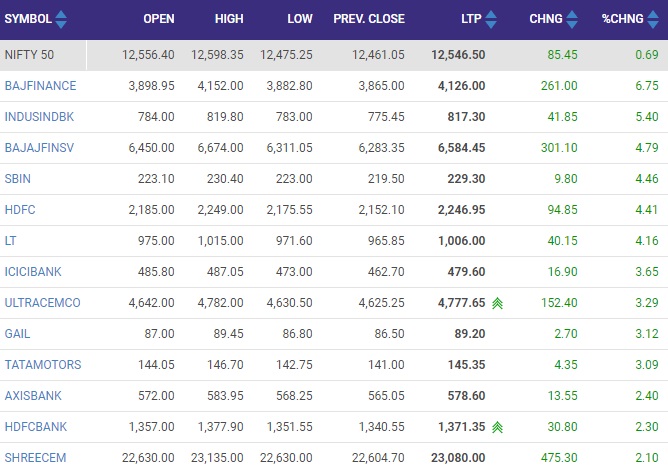Select HDFC change value 94.85

point(563,210)
